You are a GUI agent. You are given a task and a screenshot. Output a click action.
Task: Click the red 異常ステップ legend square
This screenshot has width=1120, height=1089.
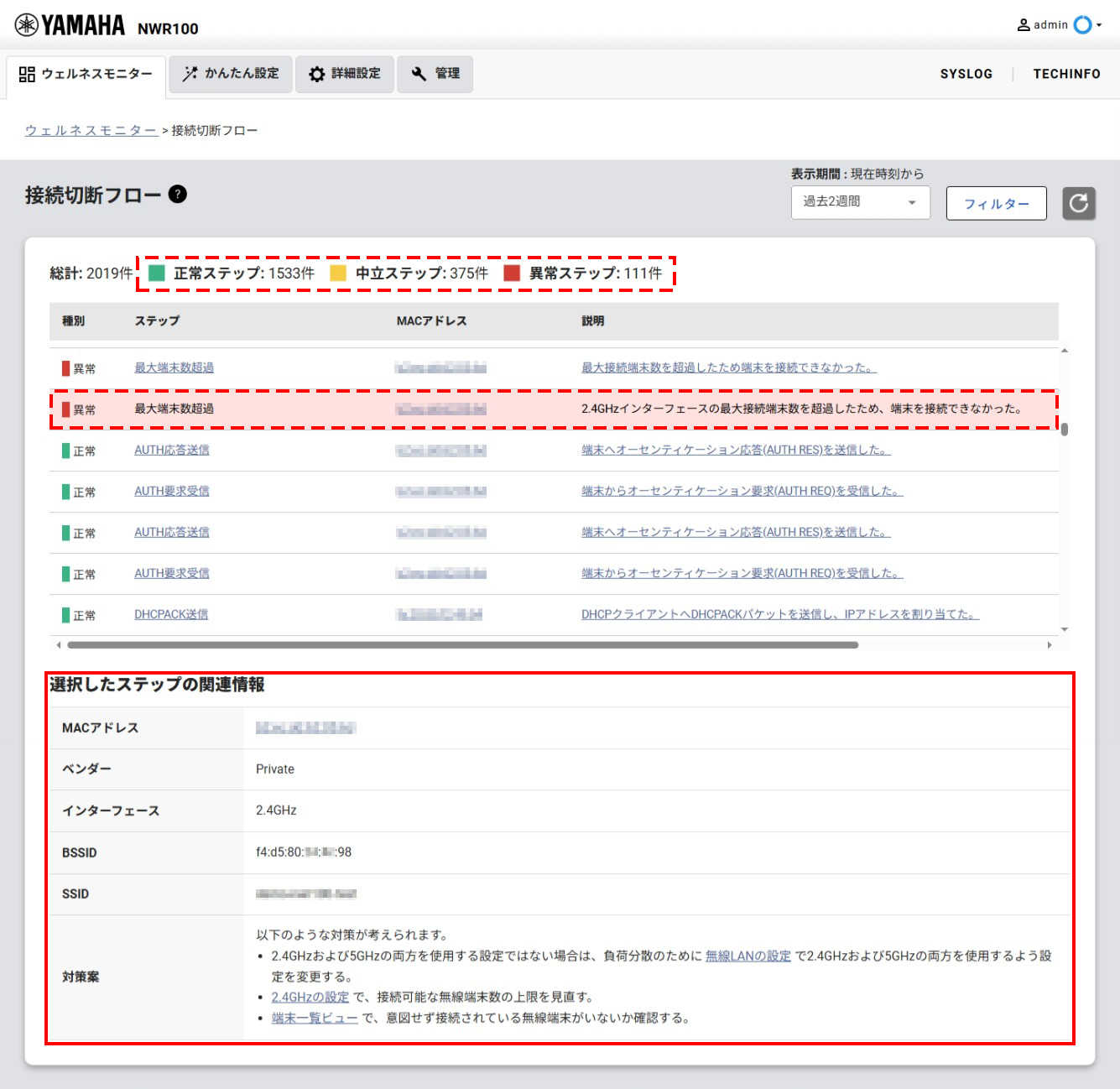coord(512,274)
